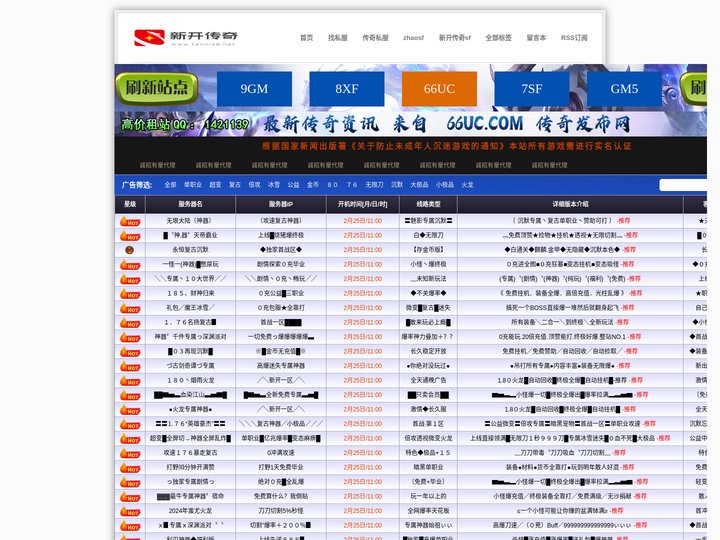Click the 线路类型 column header
720x540 pixels.
tap(428, 204)
